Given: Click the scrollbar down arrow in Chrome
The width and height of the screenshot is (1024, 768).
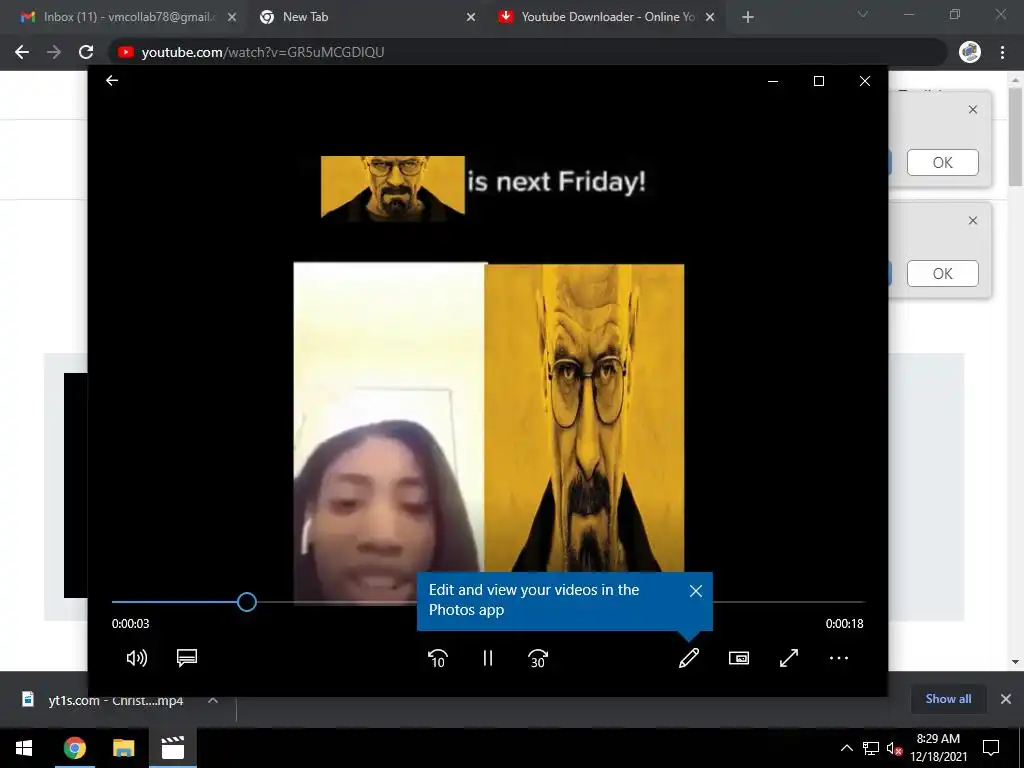Looking at the screenshot, I should 1016,662.
